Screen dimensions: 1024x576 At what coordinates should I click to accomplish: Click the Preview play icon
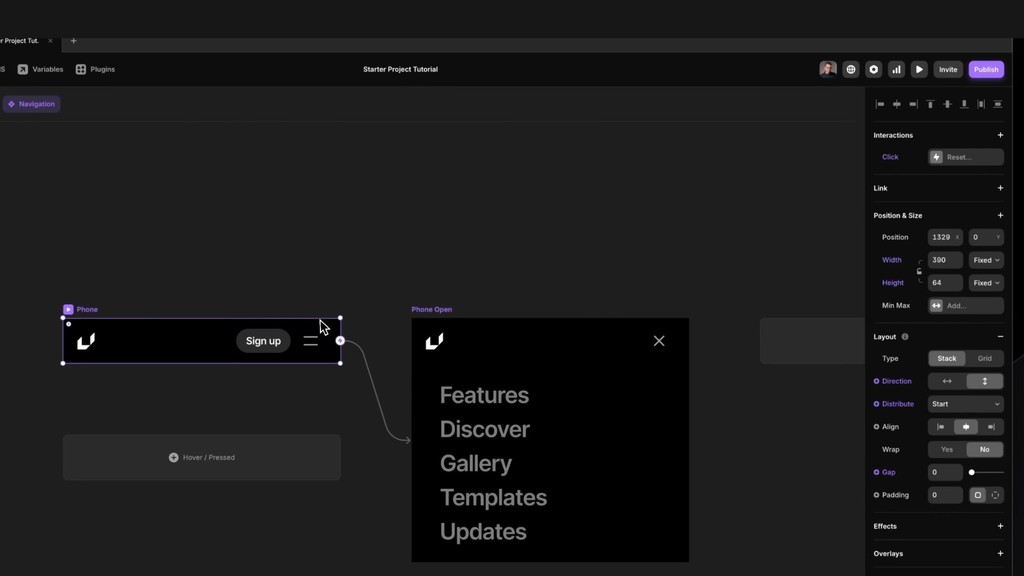[x=919, y=69]
